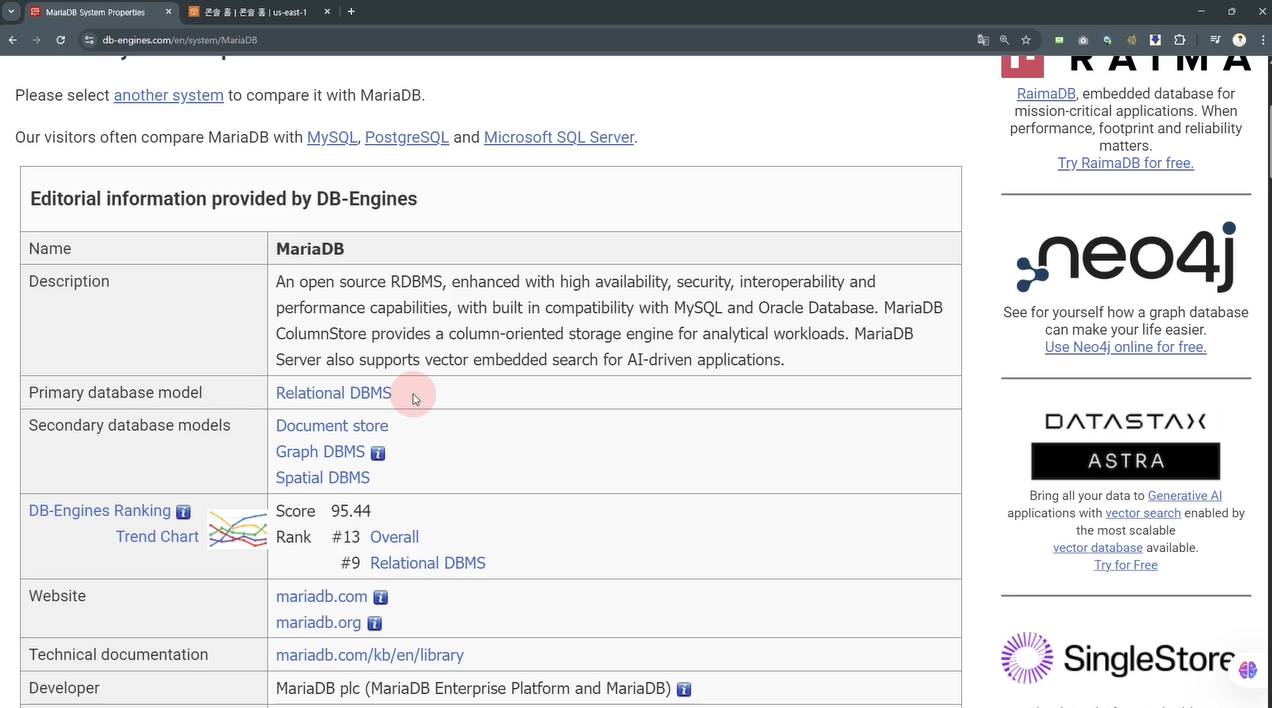Screen dimensions: 1272x708
Task: Open a new browser tab
Action: click(351, 12)
